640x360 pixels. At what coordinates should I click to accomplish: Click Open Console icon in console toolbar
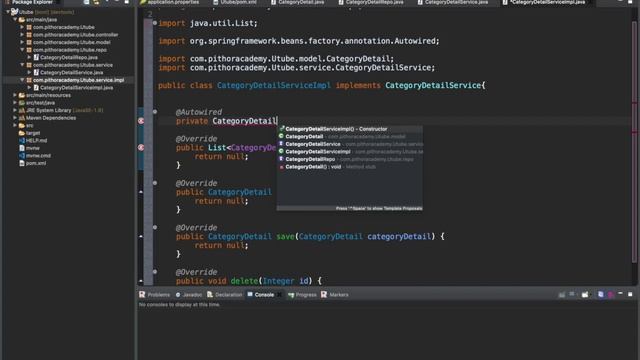pos(585,294)
